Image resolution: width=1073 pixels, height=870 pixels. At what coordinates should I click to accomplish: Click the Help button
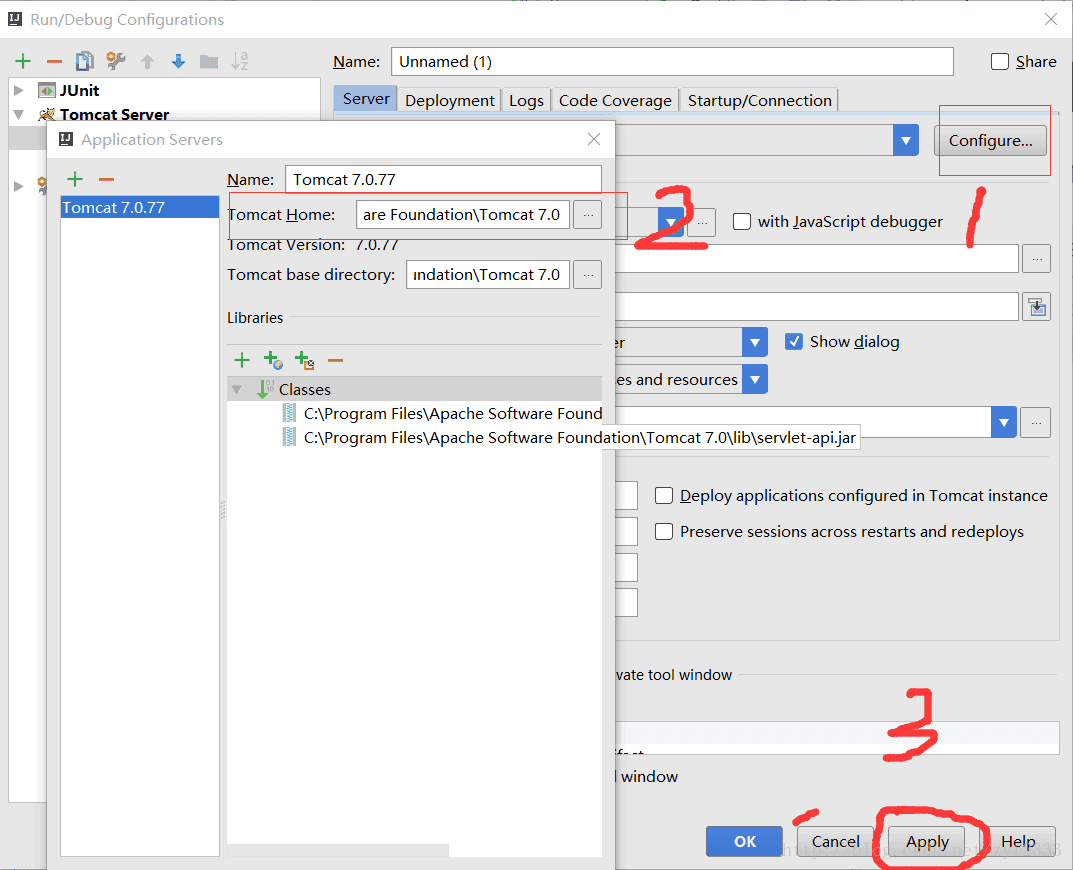pyautogui.click(x=1018, y=841)
